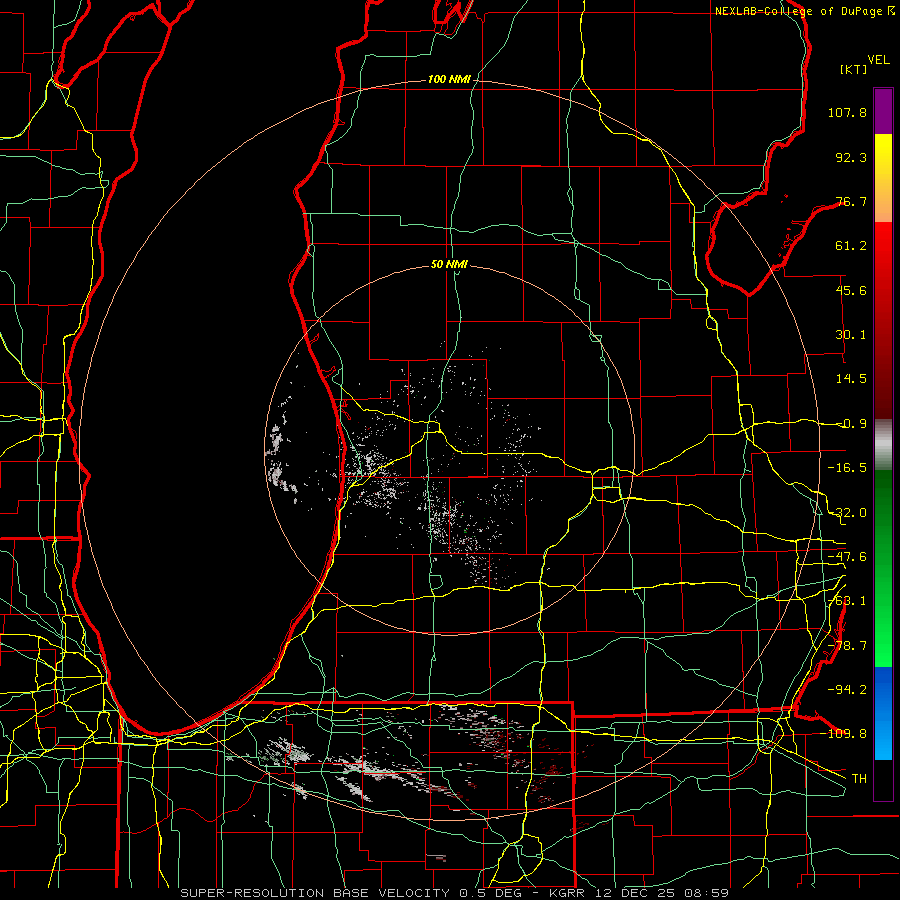Click the -47.6 legend value
This screenshot has width=900, height=900.
tap(847, 557)
